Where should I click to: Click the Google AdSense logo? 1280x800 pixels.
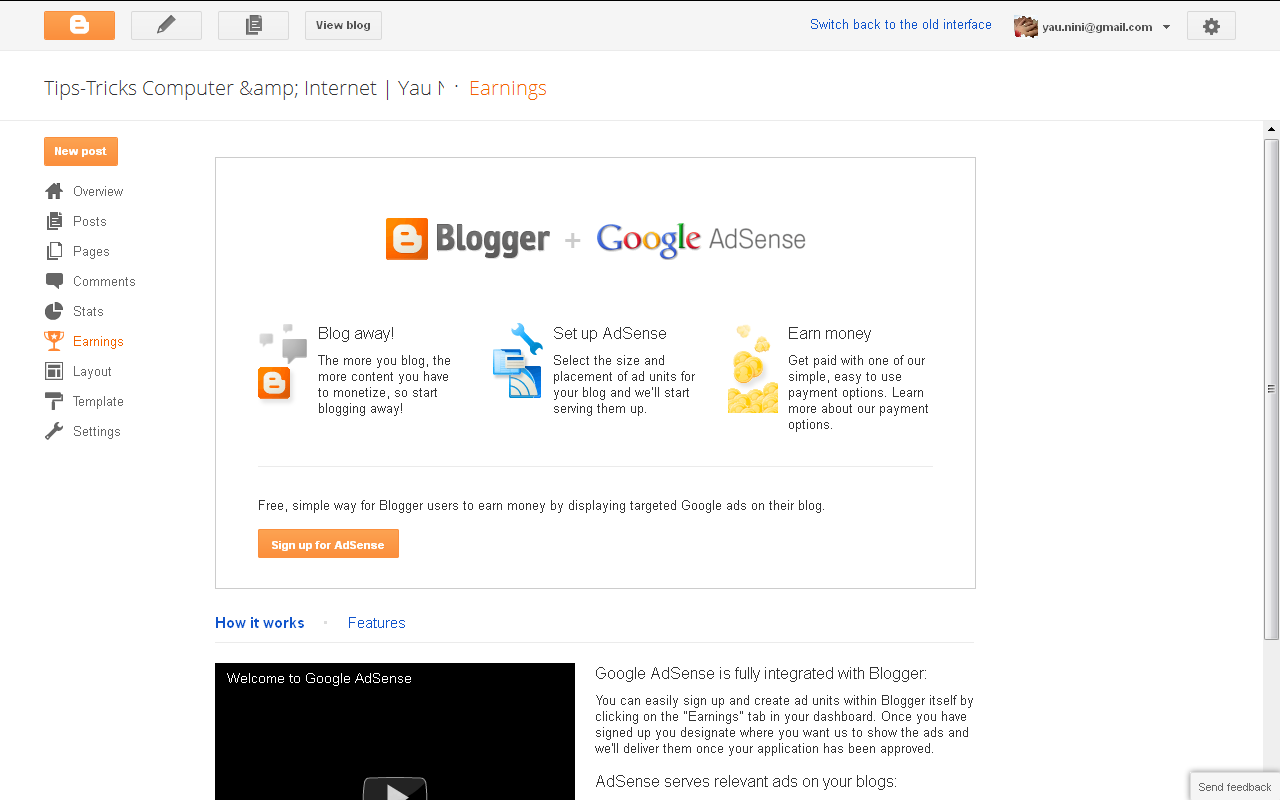point(701,239)
